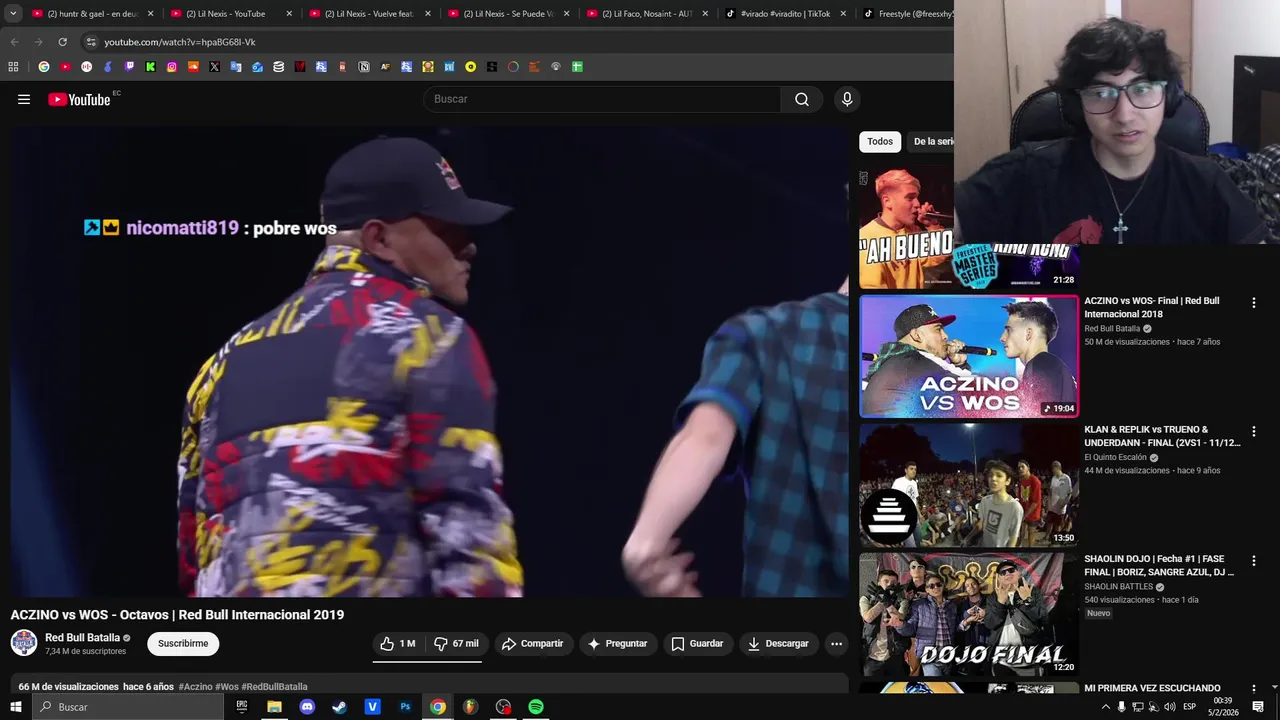The width and height of the screenshot is (1280, 720).
Task: Open options for SHAOLIN DOJO video
Action: (x=1254, y=560)
